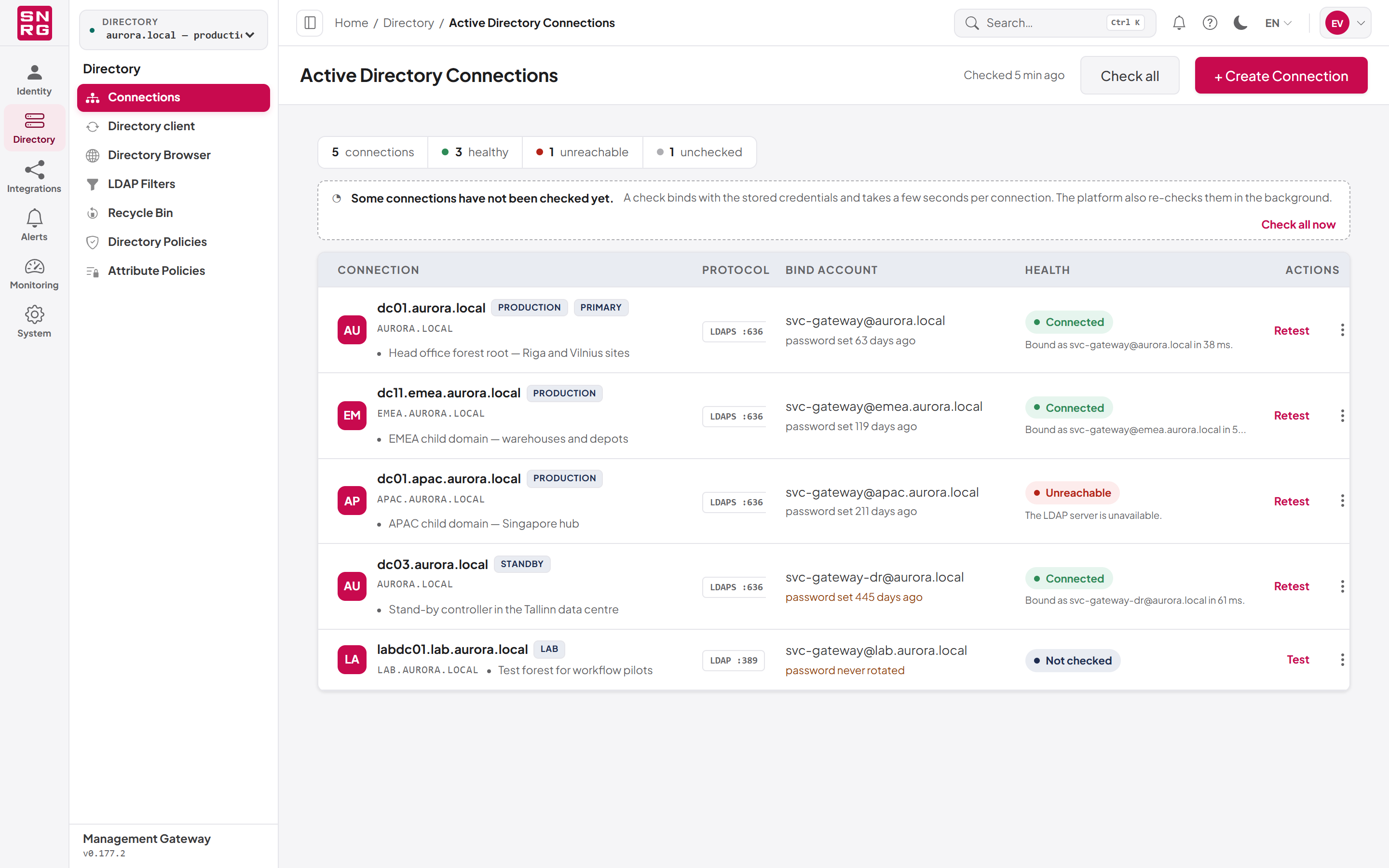Open more actions for dc01.aurora.local
Screen dimensions: 1389x868
pos(1342,330)
